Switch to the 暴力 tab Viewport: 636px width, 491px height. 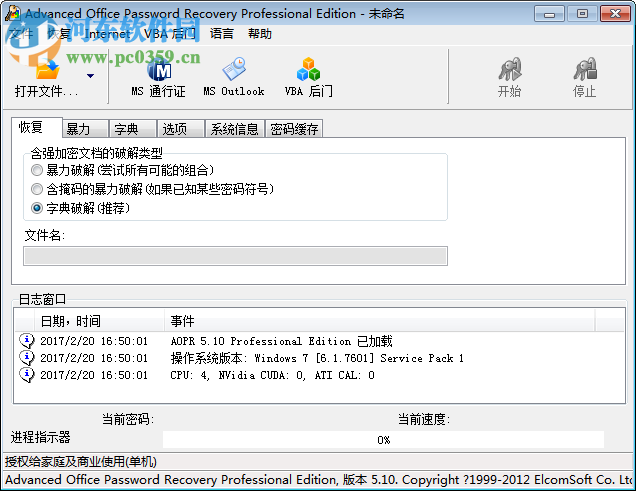point(85,129)
